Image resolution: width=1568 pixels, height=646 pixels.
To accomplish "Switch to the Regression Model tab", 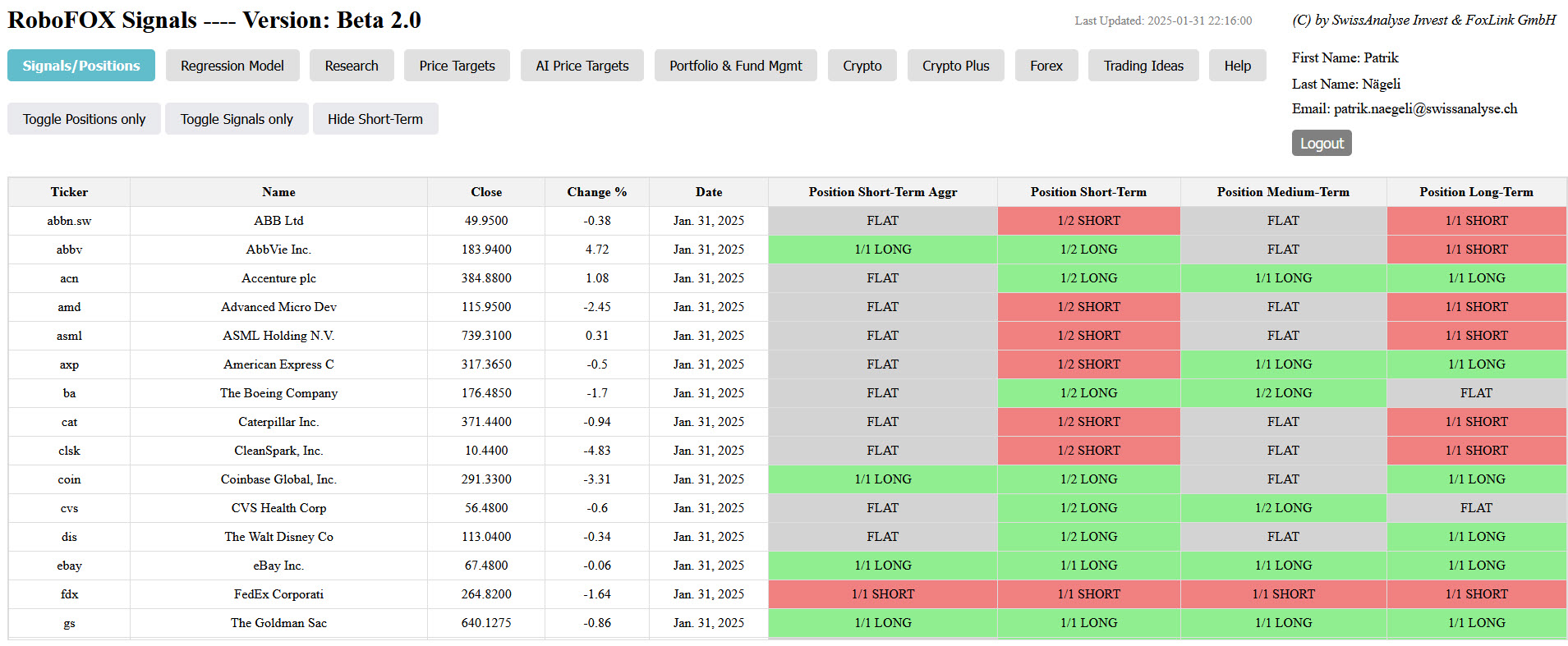I will tap(232, 66).
